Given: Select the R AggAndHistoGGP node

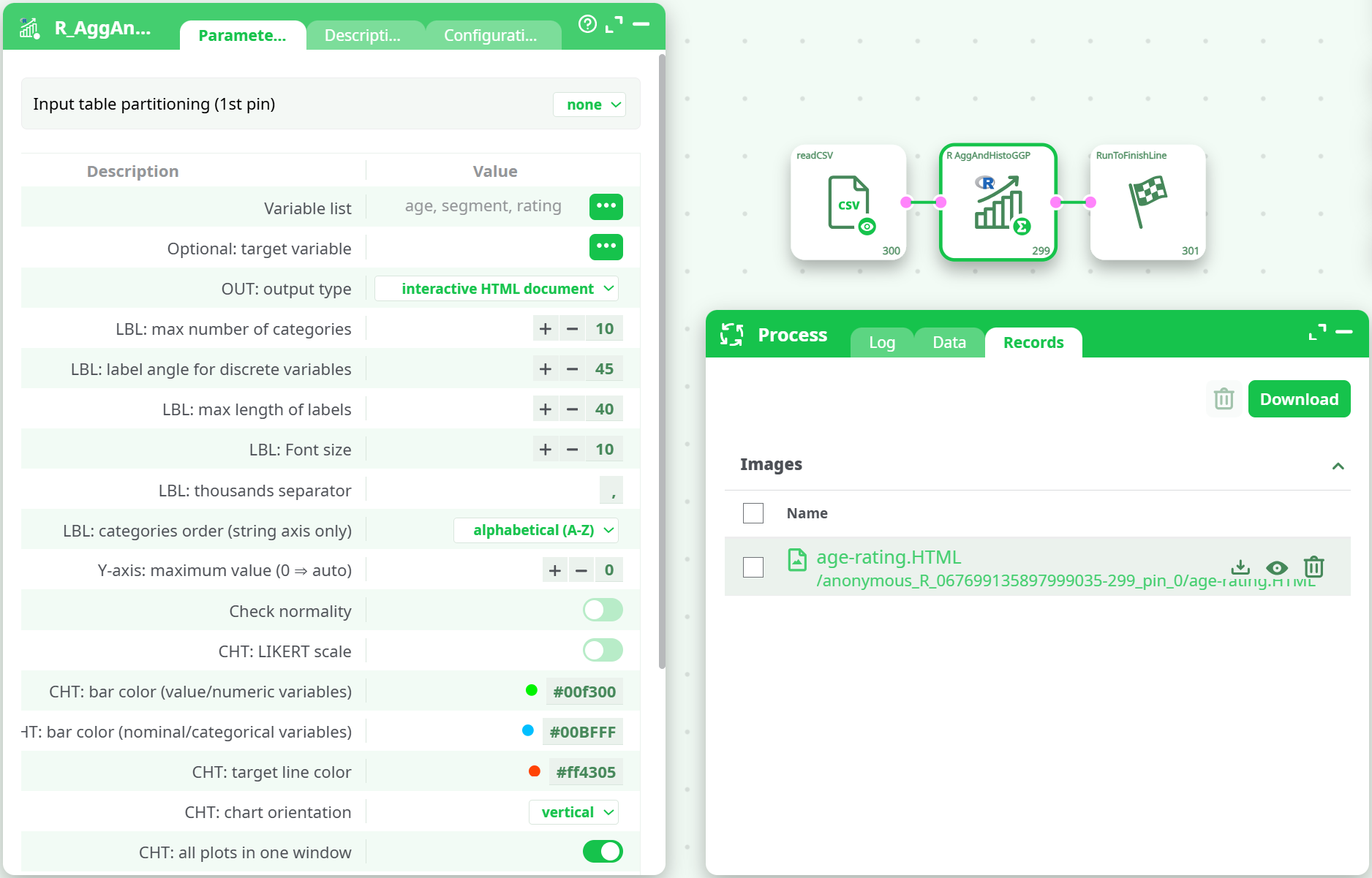Looking at the screenshot, I should pyautogui.click(x=998, y=203).
